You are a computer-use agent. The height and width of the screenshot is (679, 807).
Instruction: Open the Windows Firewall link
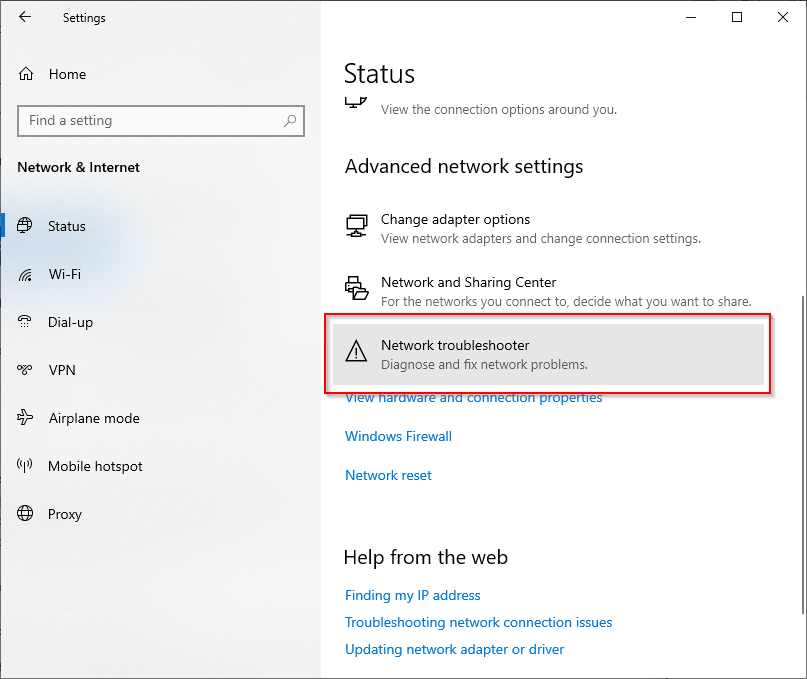[398, 436]
